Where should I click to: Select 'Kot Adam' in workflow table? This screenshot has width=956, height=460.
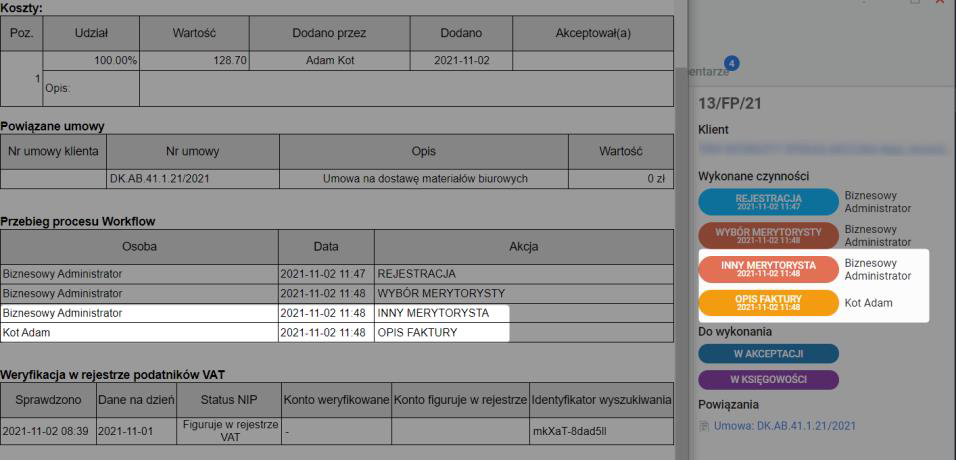[x=139, y=332]
